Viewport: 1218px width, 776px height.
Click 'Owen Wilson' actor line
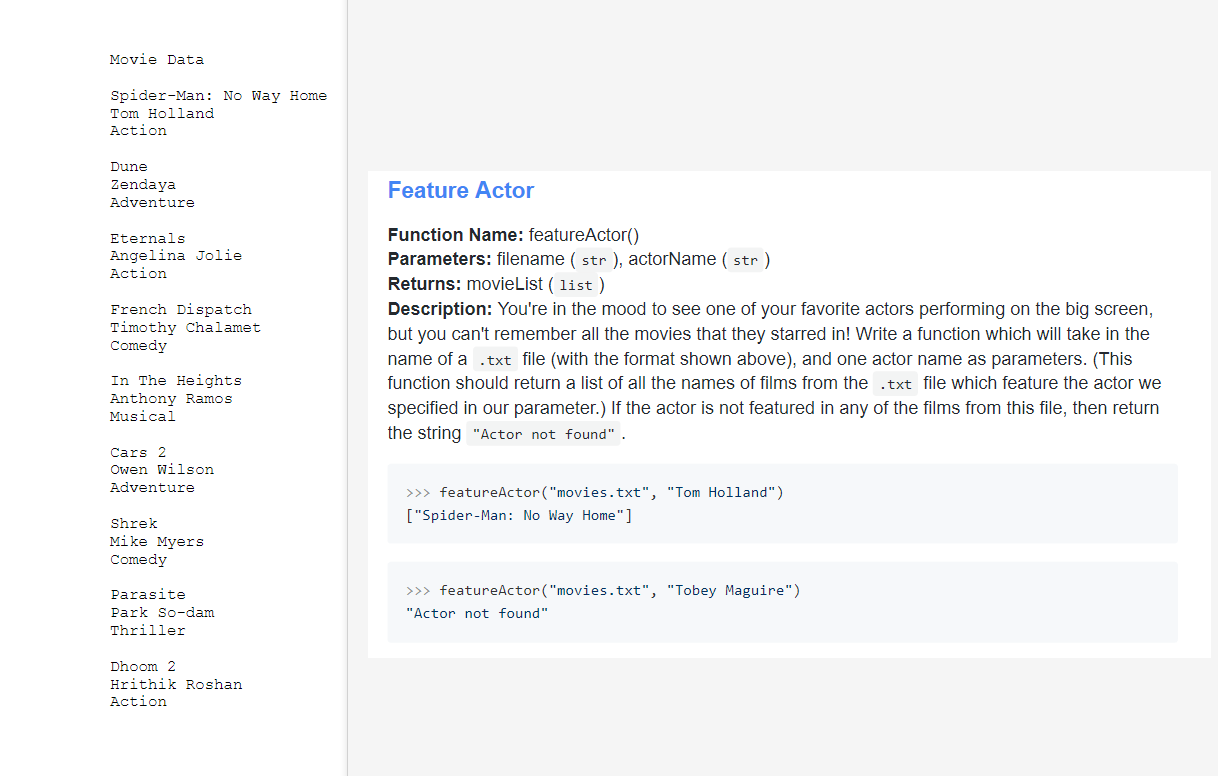(x=162, y=470)
